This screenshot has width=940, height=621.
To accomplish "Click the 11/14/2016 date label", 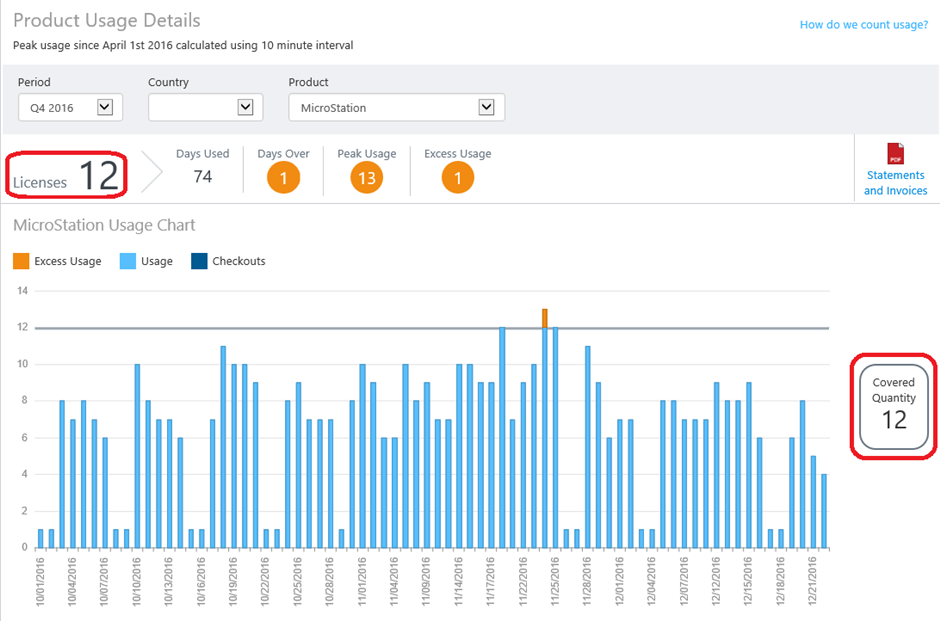I will tap(459, 581).
